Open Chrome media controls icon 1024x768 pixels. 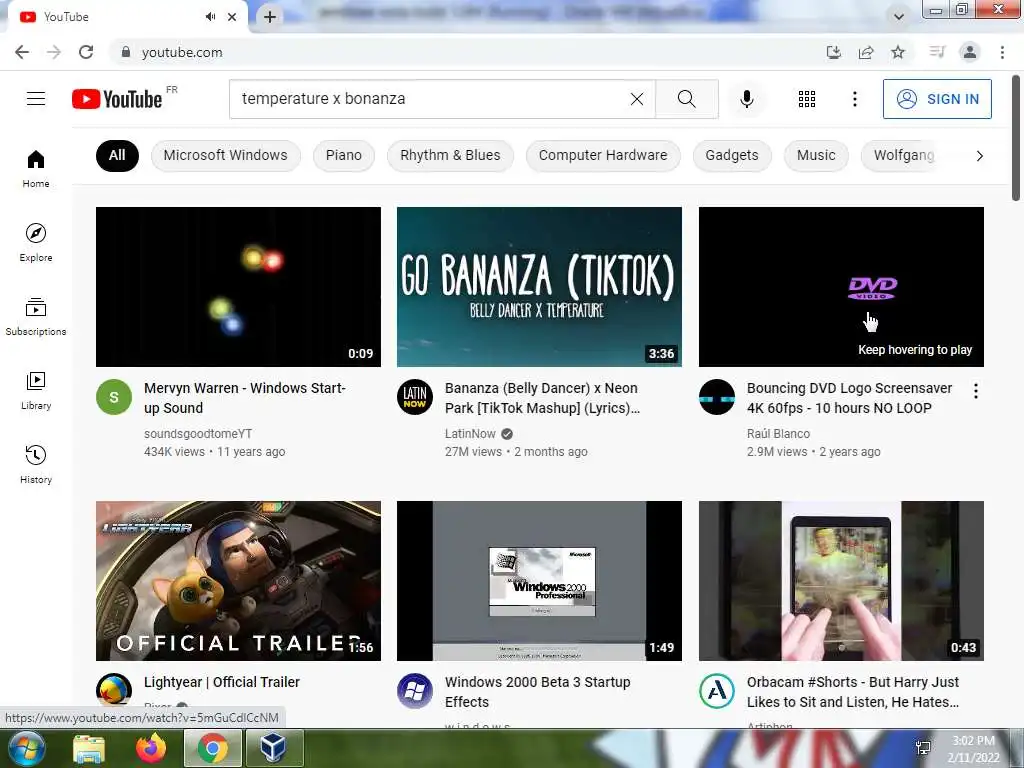937,52
